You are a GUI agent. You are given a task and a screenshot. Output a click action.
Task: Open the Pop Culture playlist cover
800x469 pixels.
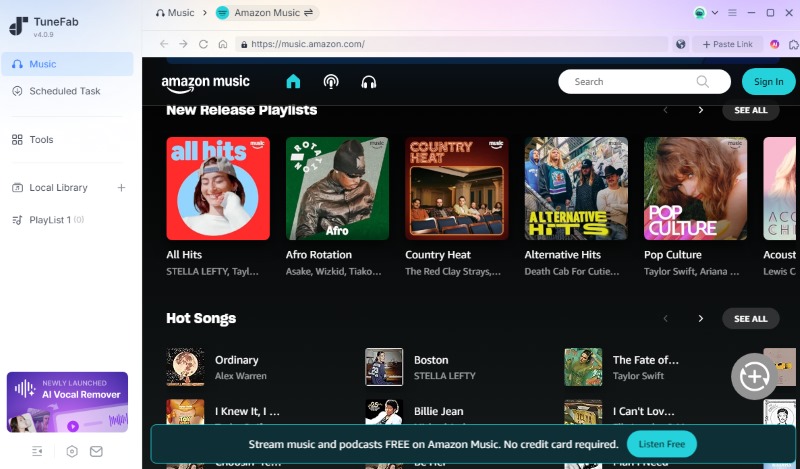[695, 188]
